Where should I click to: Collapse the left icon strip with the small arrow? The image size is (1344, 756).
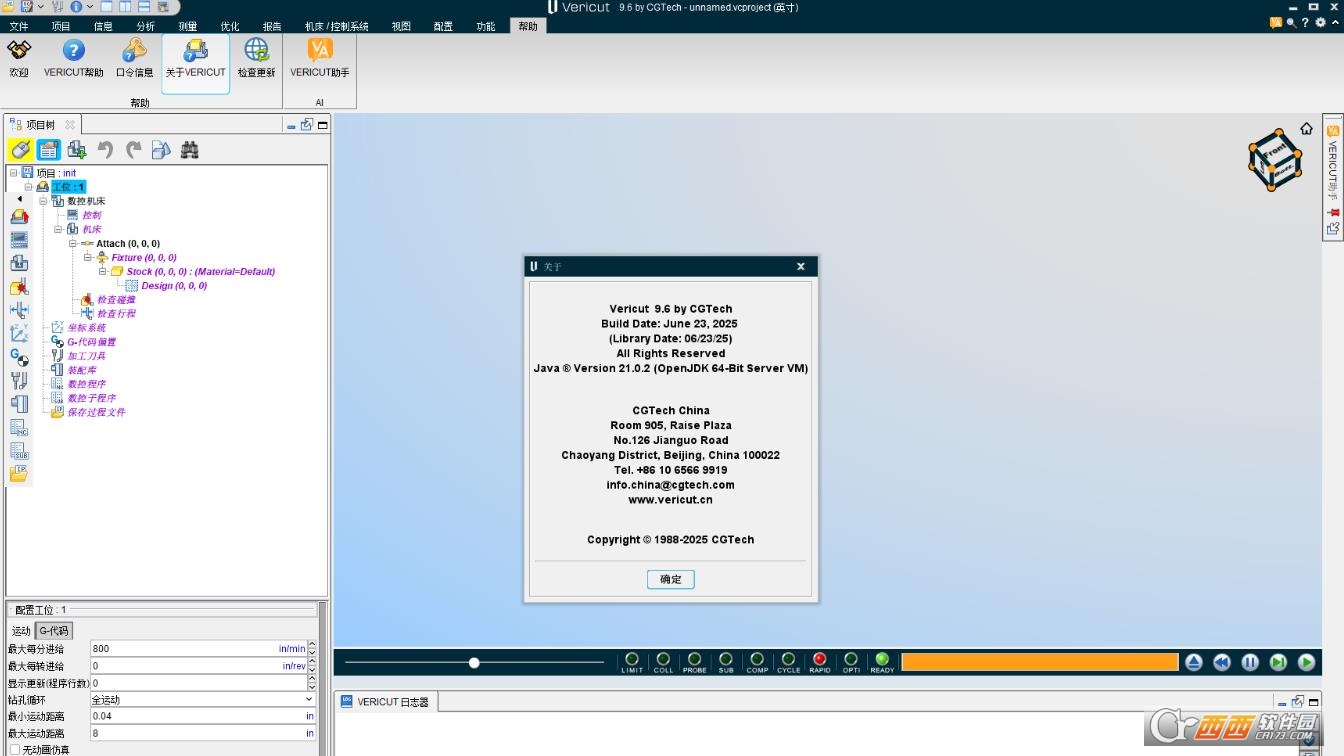pyautogui.click(x=19, y=199)
